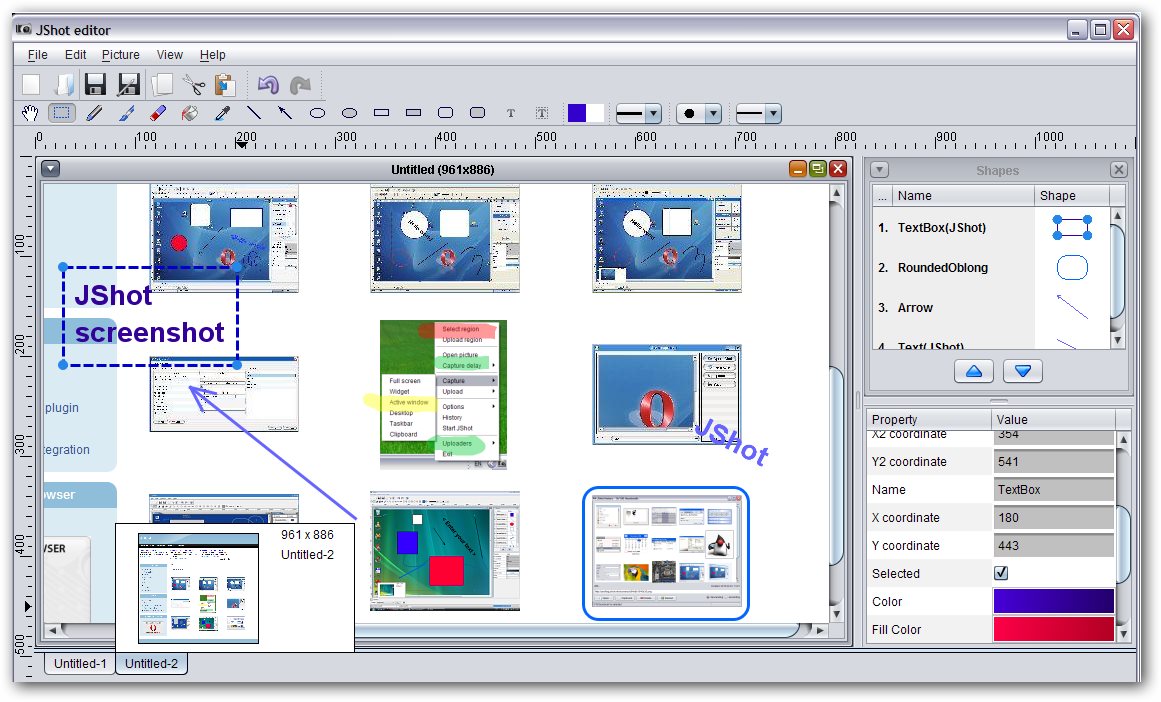Image resolution: width=1161 pixels, height=702 pixels.
Task: Select the outlined Ellipse tool
Action: click(318, 113)
